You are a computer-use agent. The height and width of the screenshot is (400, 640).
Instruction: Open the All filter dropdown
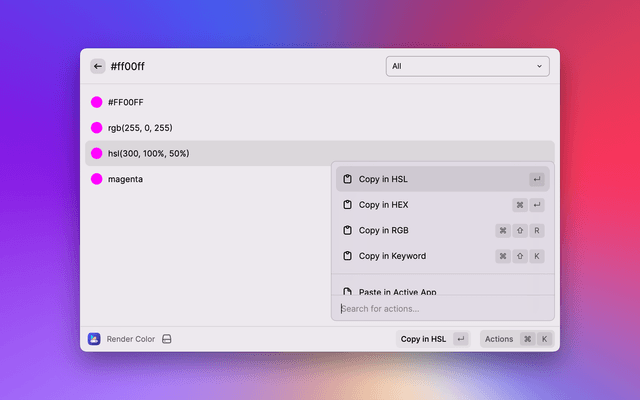[x=467, y=66]
